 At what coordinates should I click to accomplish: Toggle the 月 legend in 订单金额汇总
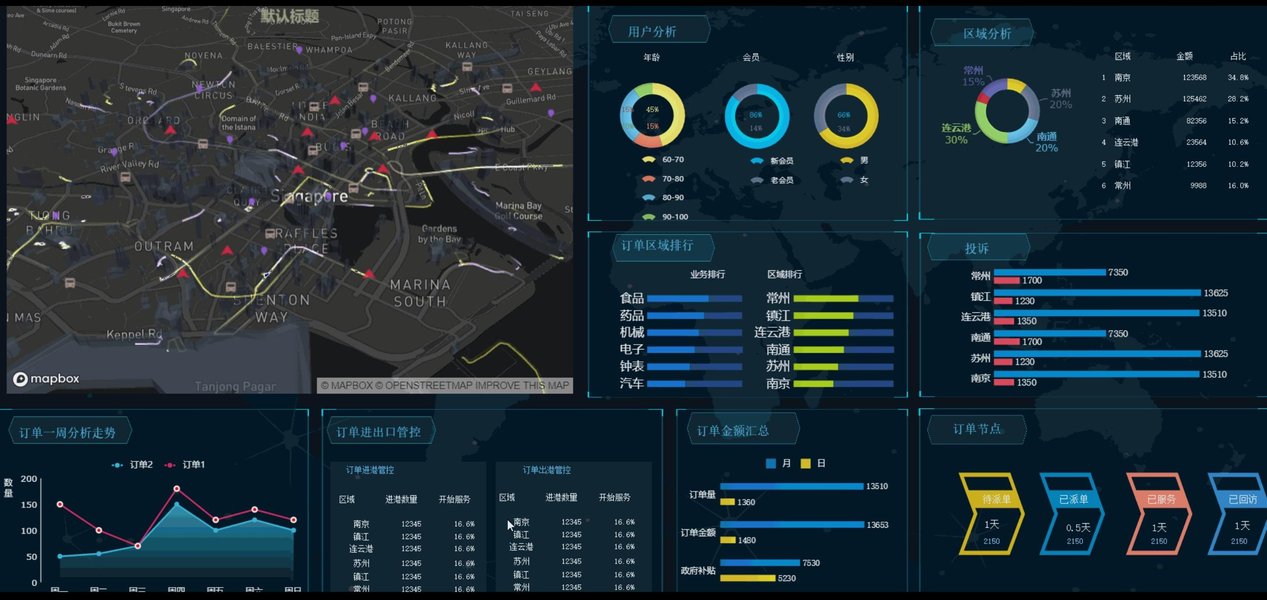tap(778, 464)
